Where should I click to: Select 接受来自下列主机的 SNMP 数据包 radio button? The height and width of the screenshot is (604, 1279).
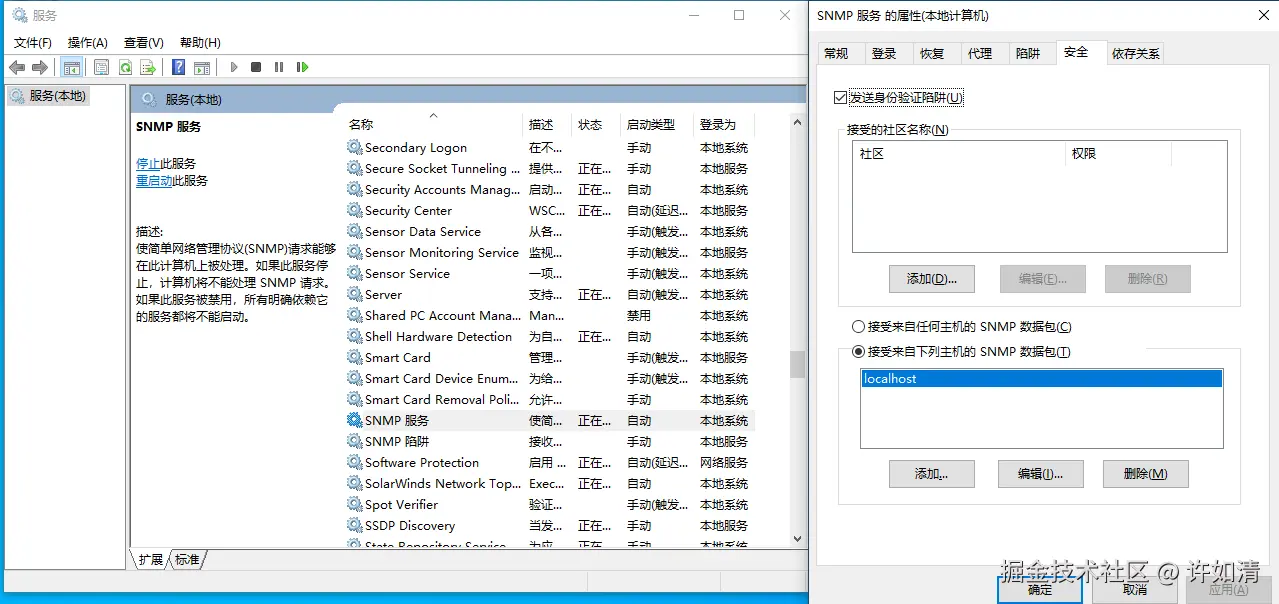pos(858,352)
